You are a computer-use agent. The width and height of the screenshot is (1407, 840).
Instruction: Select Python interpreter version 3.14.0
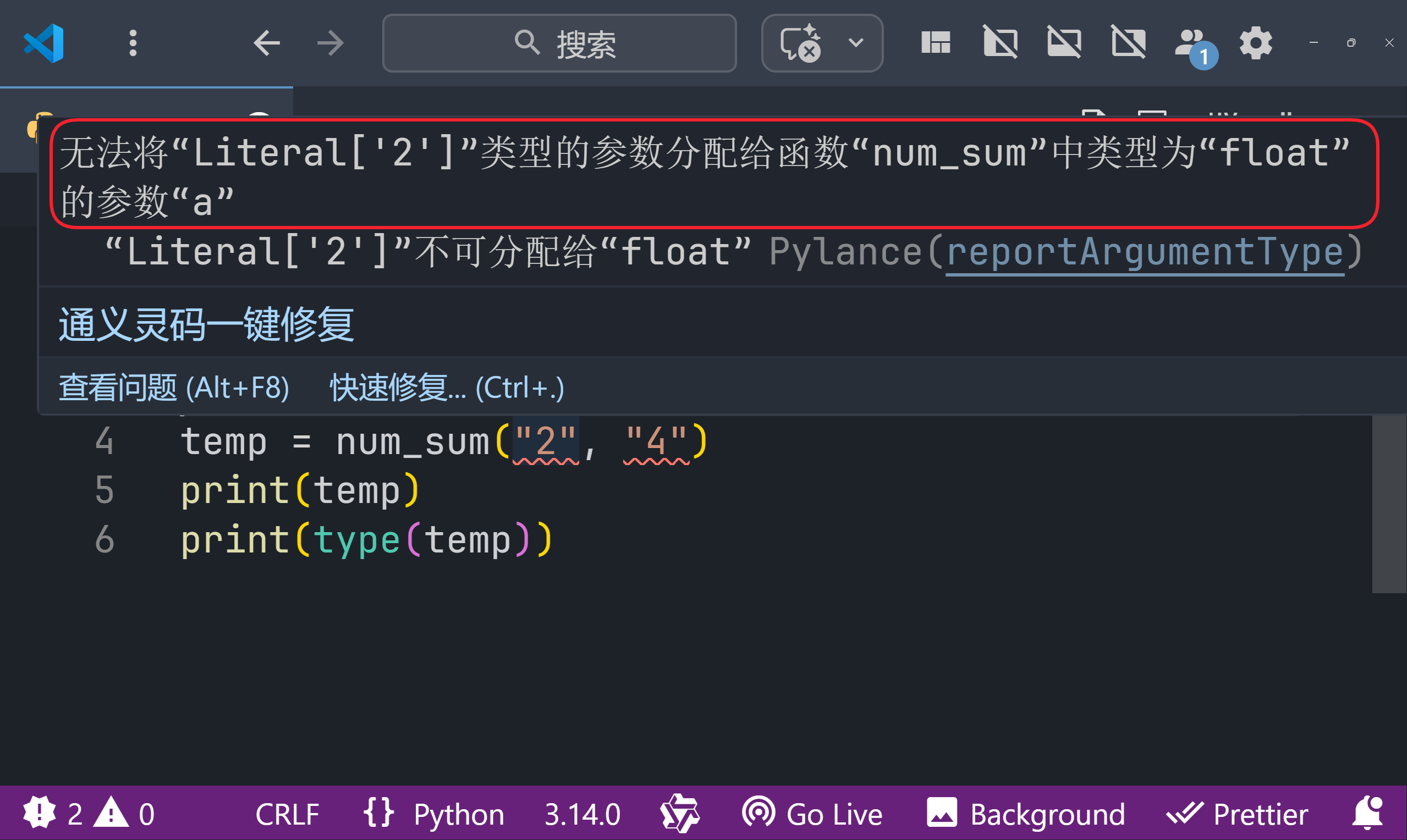click(582, 815)
